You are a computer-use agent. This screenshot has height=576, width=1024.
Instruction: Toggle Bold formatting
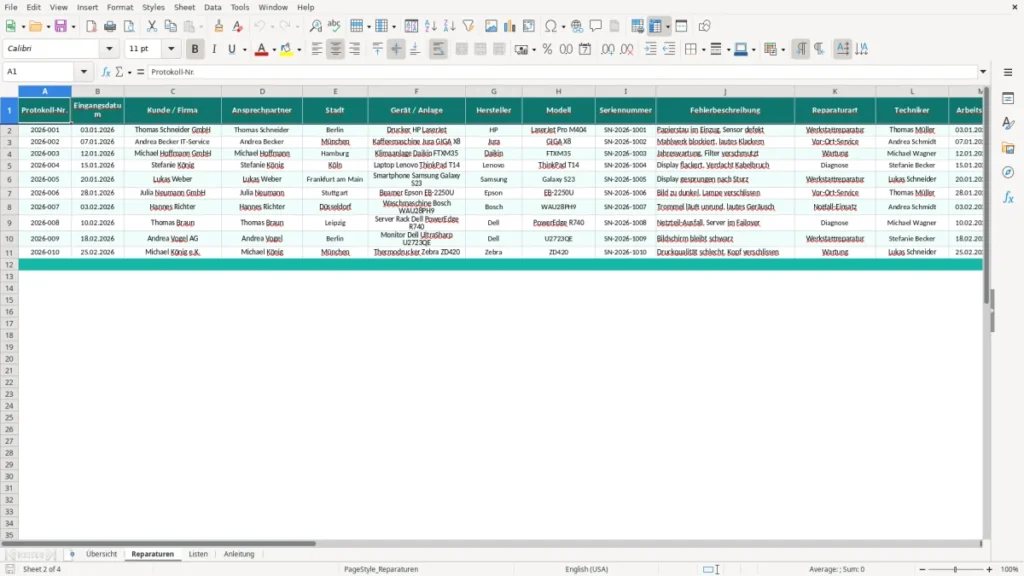tap(195, 49)
